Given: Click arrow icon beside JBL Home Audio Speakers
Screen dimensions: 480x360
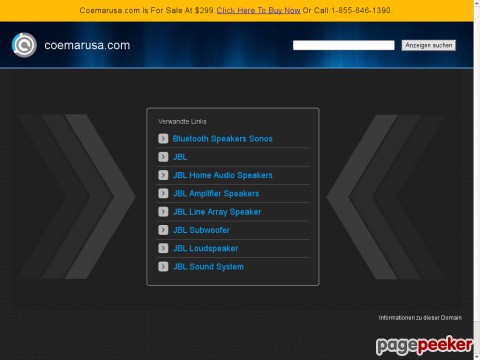Looking at the screenshot, I should click(163, 175).
